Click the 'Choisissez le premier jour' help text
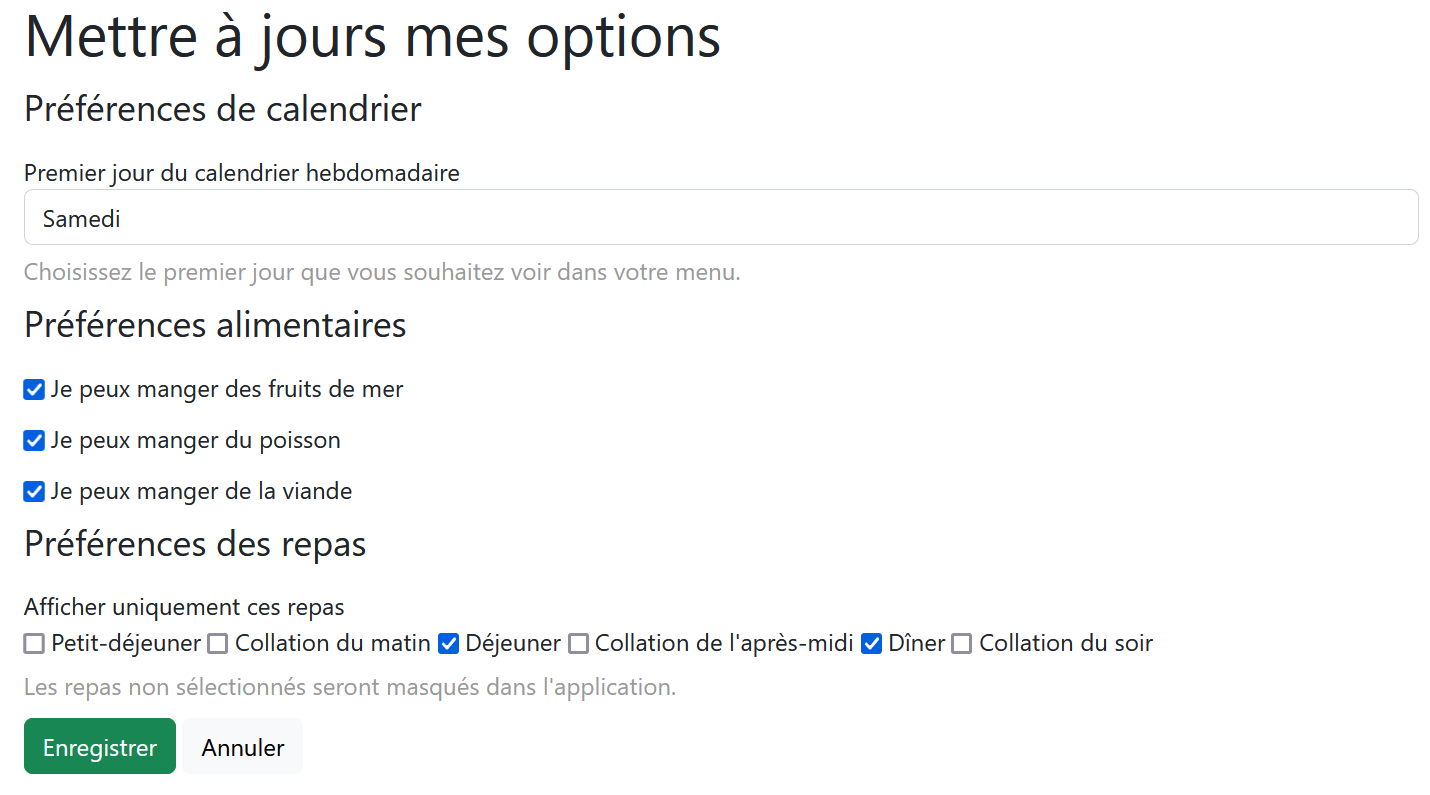 click(382, 272)
